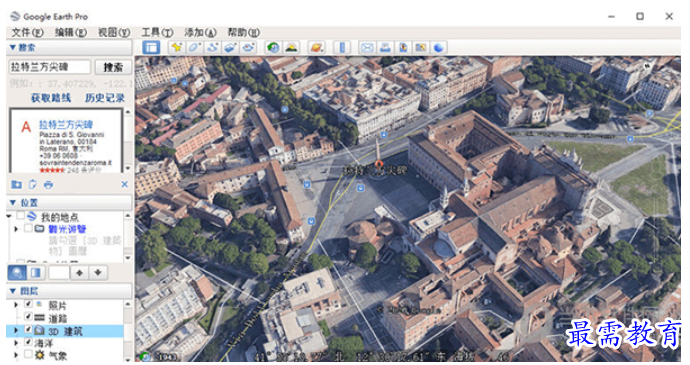Copy search results to My Places folder icon
690x365 pixels.
(17, 184)
